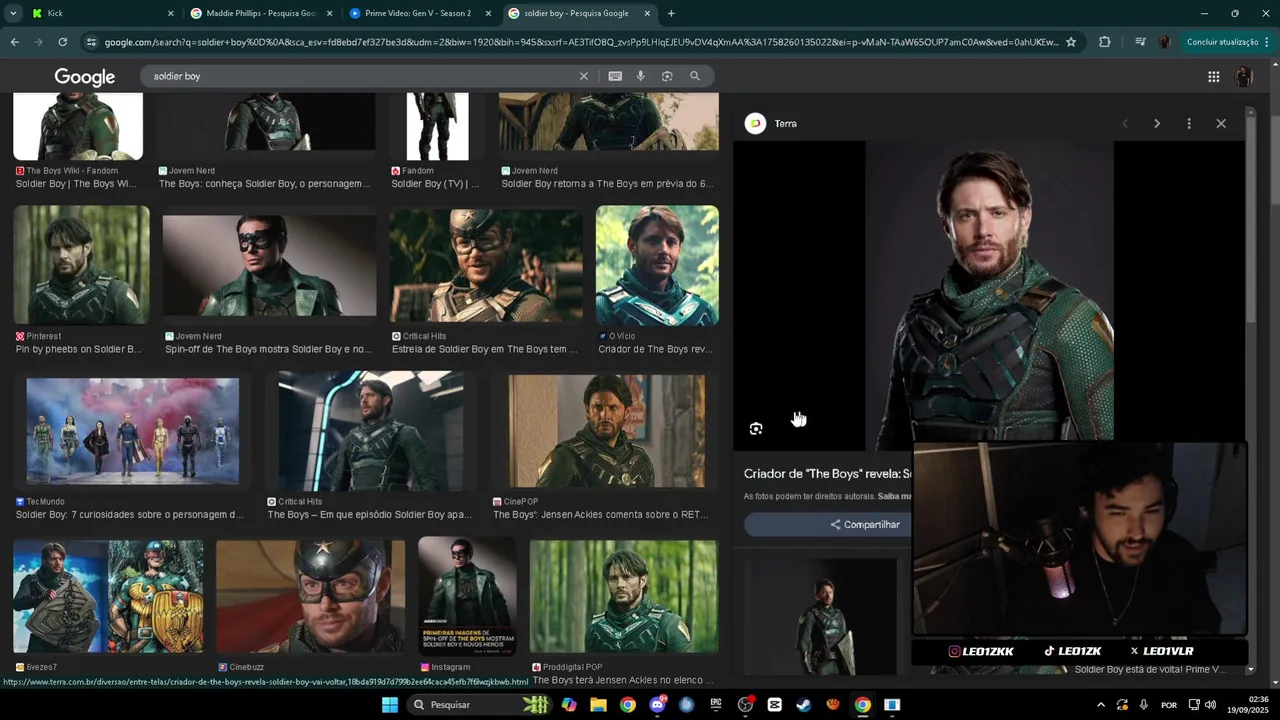1280x720 pixels.
Task: Show the previous image in preview panel
Action: click(x=1125, y=123)
